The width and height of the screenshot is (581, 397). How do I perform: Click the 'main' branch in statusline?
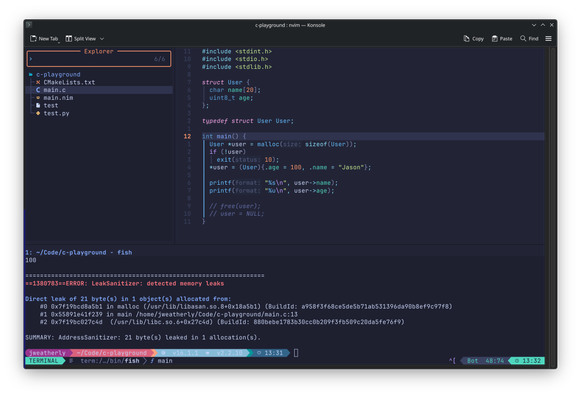pos(165,361)
